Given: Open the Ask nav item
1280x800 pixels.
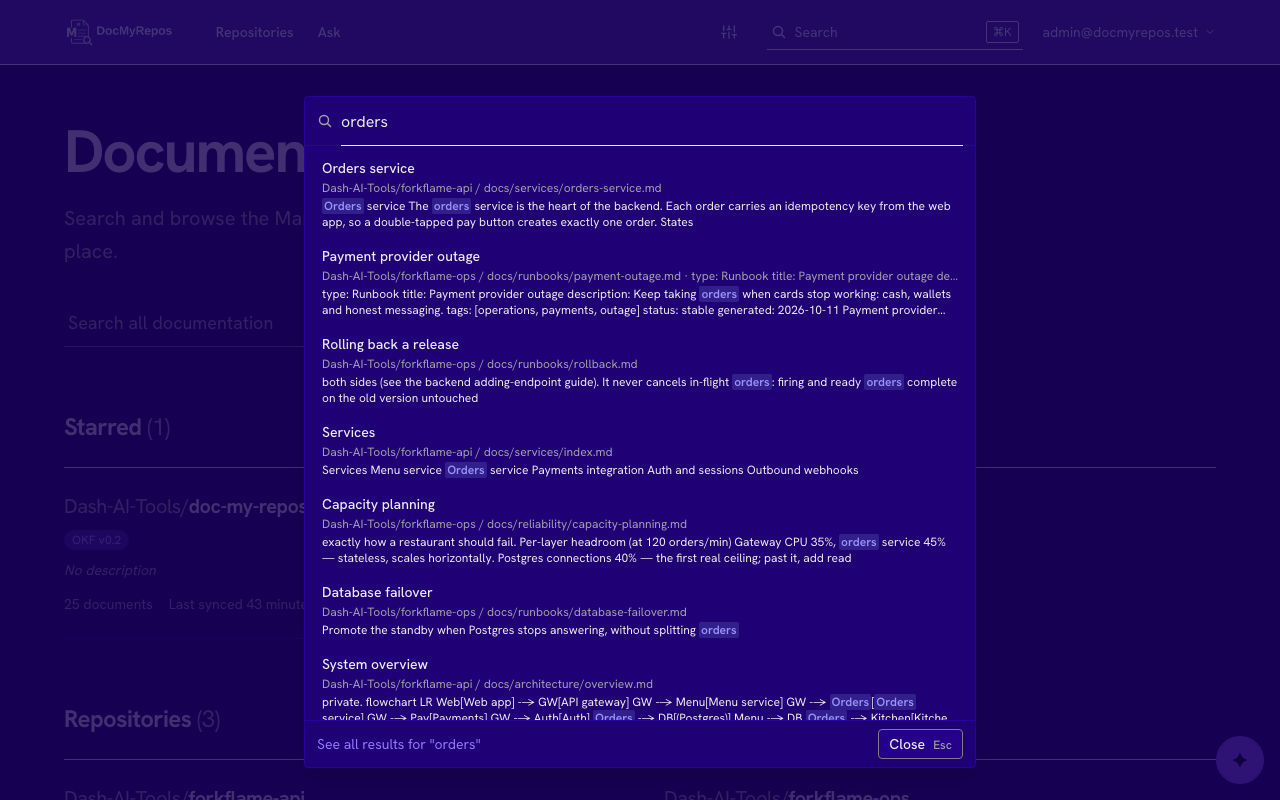Looking at the screenshot, I should (x=329, y=32).
